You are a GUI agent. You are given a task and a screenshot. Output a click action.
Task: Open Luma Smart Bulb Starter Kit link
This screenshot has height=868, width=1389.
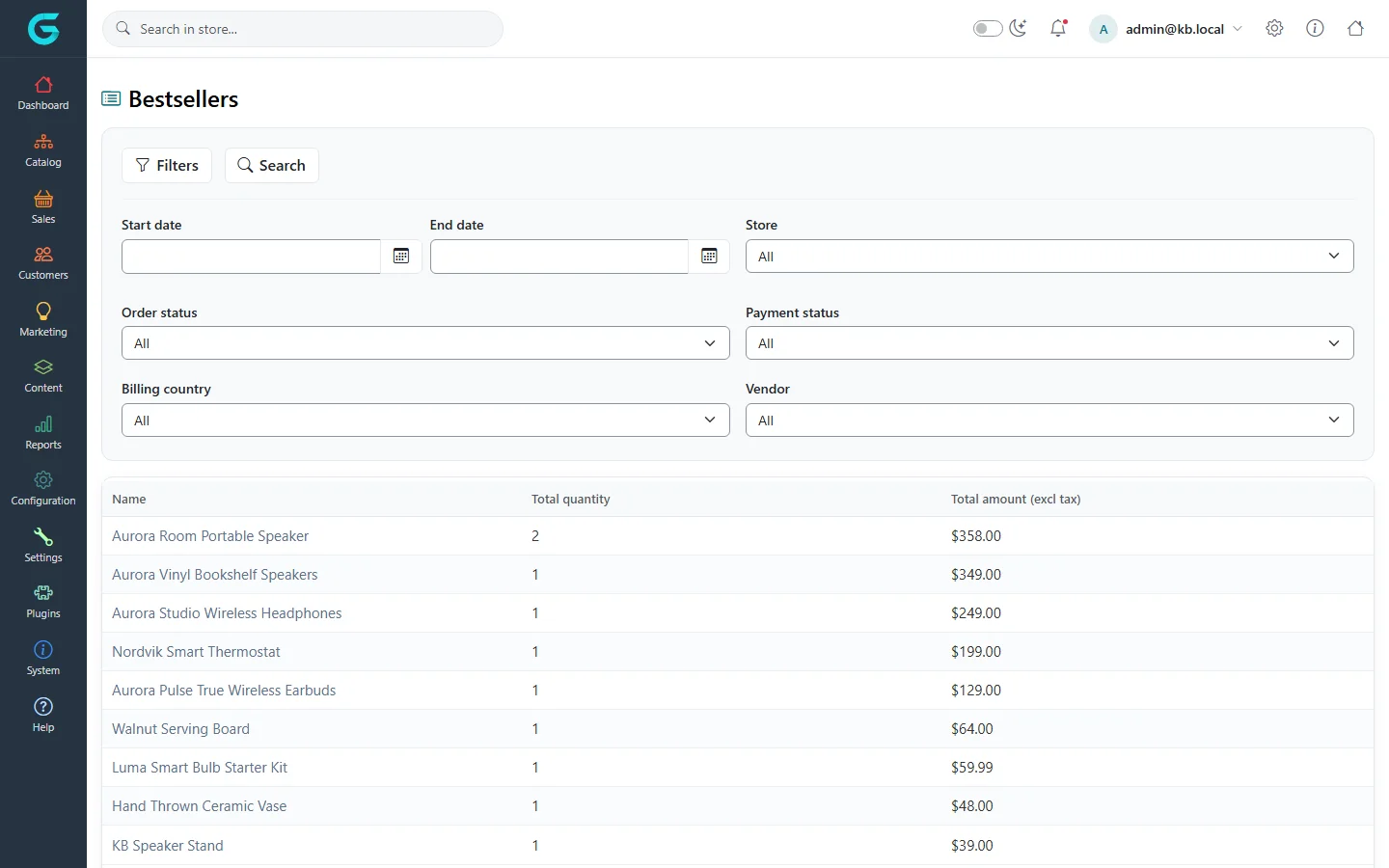[200, 768]
